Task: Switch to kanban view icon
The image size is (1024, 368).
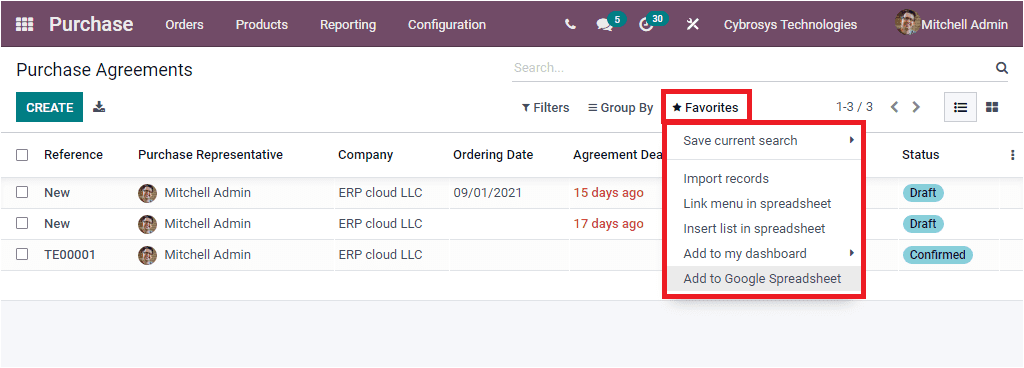Action: coord(992,107)
